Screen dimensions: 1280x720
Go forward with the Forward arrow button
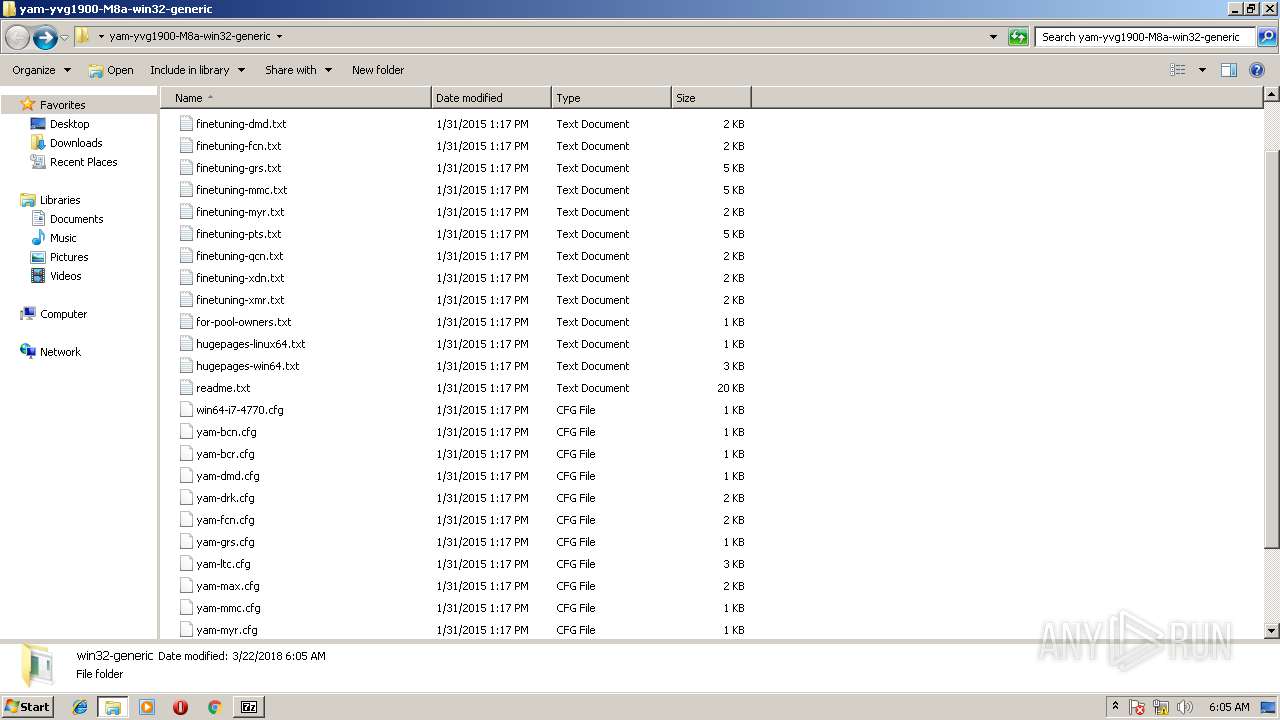45,38
